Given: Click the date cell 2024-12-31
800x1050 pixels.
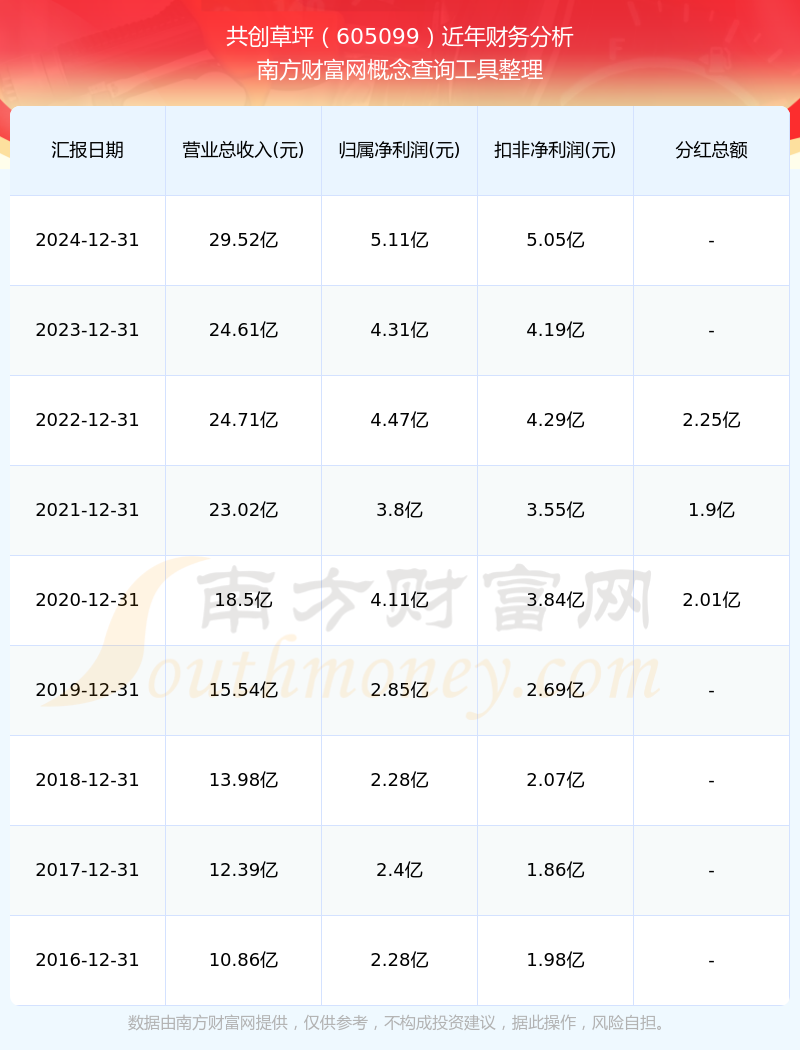Looking at the screenshot, I should point(88,240).
